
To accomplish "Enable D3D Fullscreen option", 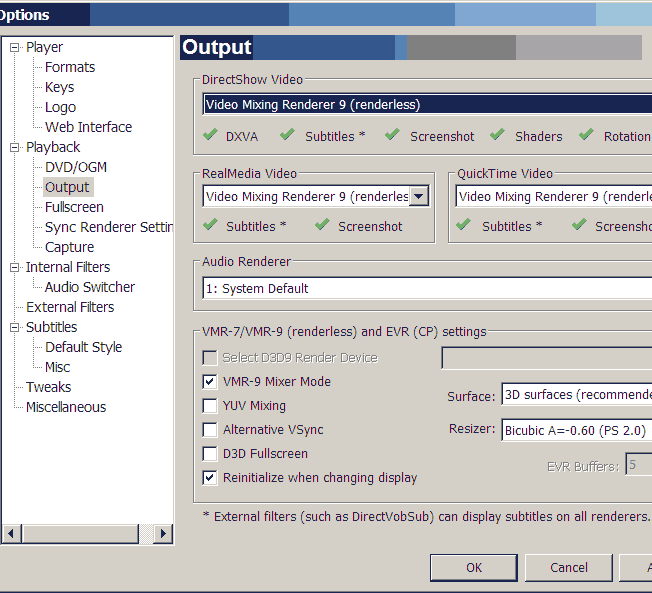I will click(x=210, y=454).
